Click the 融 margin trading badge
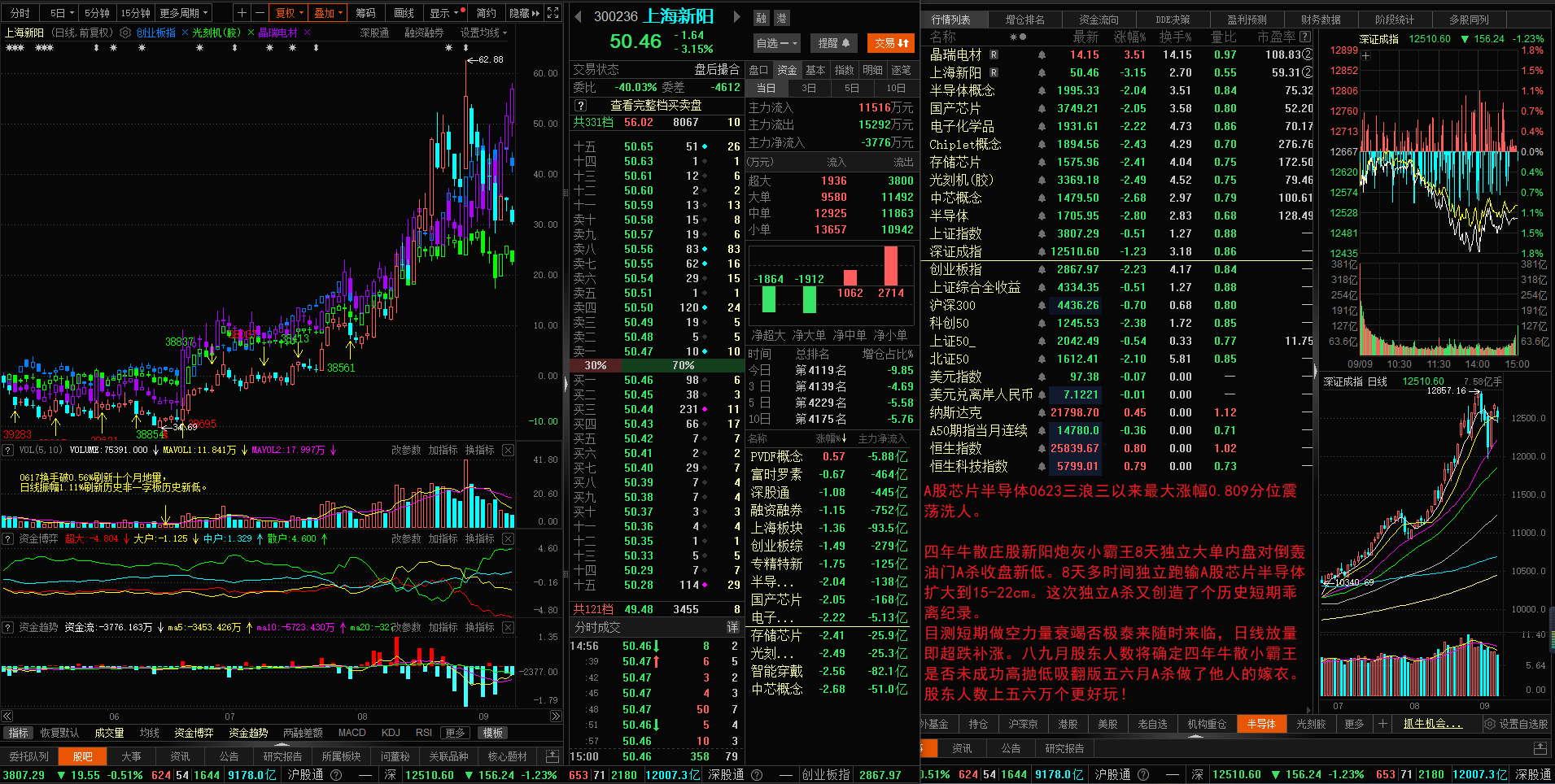This screenshot has width=1555, height=784. click(x=761, y=18)
